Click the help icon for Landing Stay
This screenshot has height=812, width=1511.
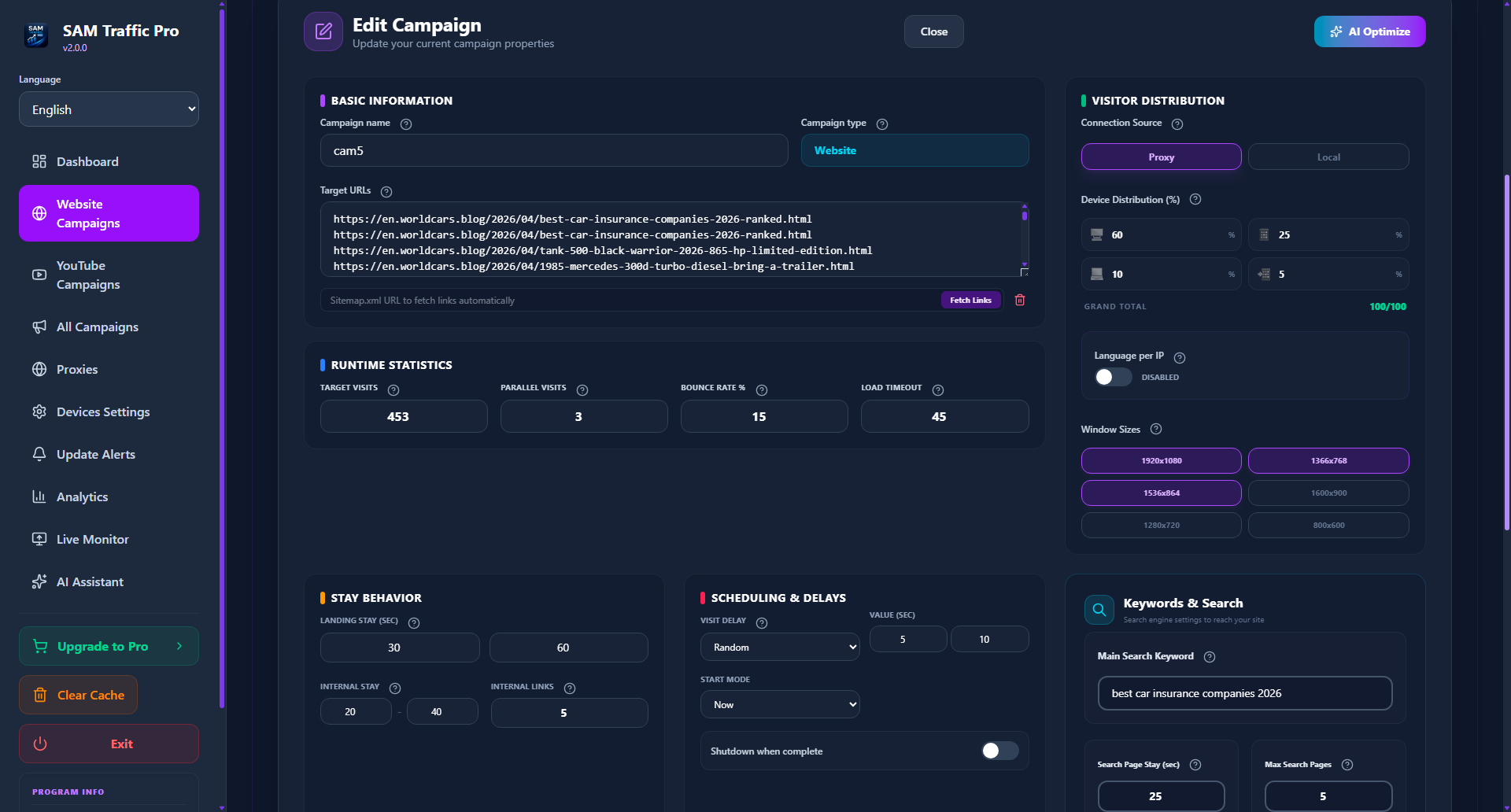click(x=414, y=623)
